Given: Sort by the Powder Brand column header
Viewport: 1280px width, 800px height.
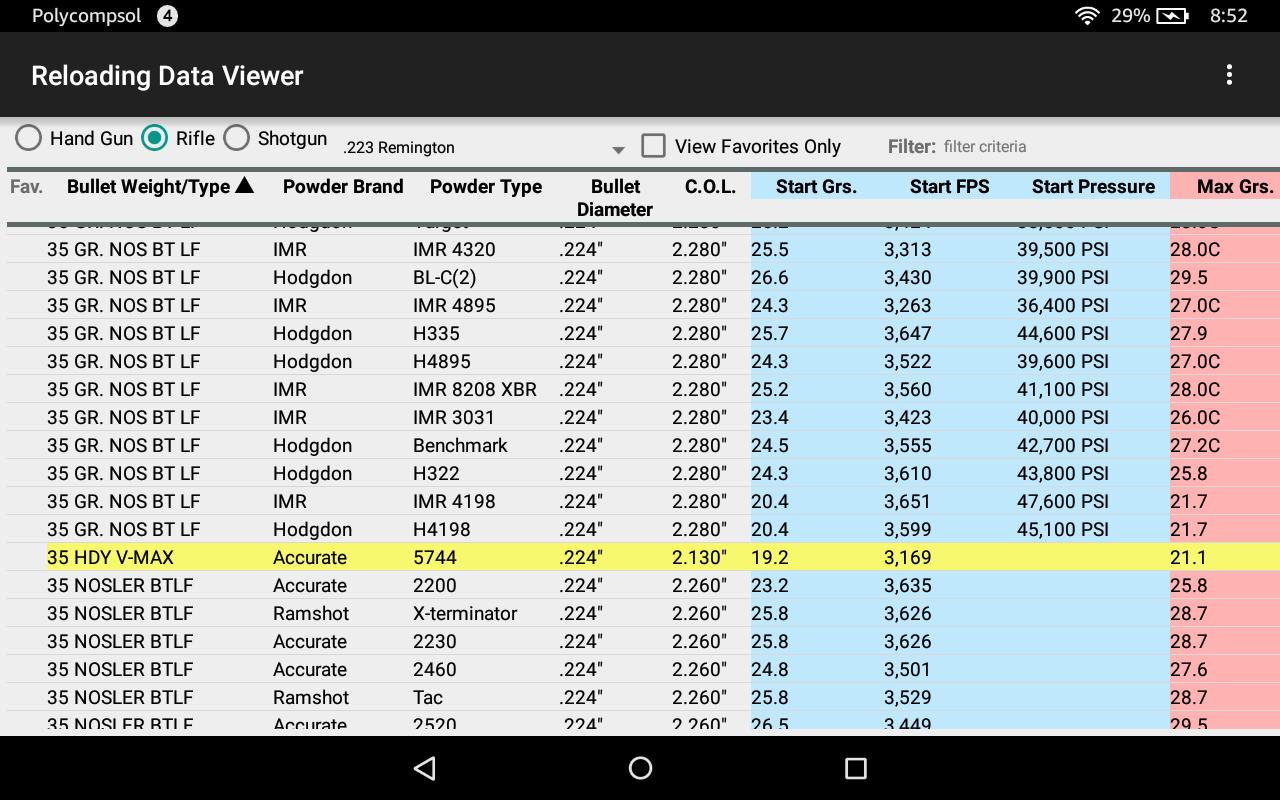Looking at the screenshot, I should pos(343,187).
